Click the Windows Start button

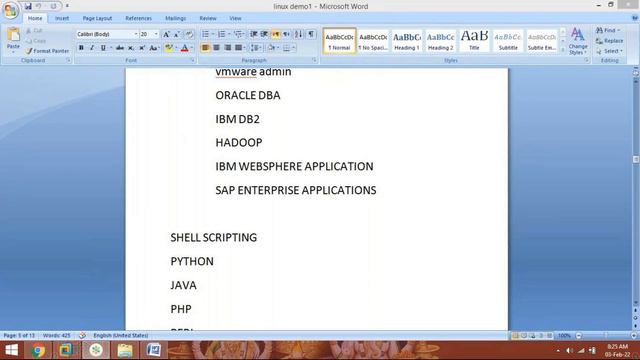(x=11, y=350)
